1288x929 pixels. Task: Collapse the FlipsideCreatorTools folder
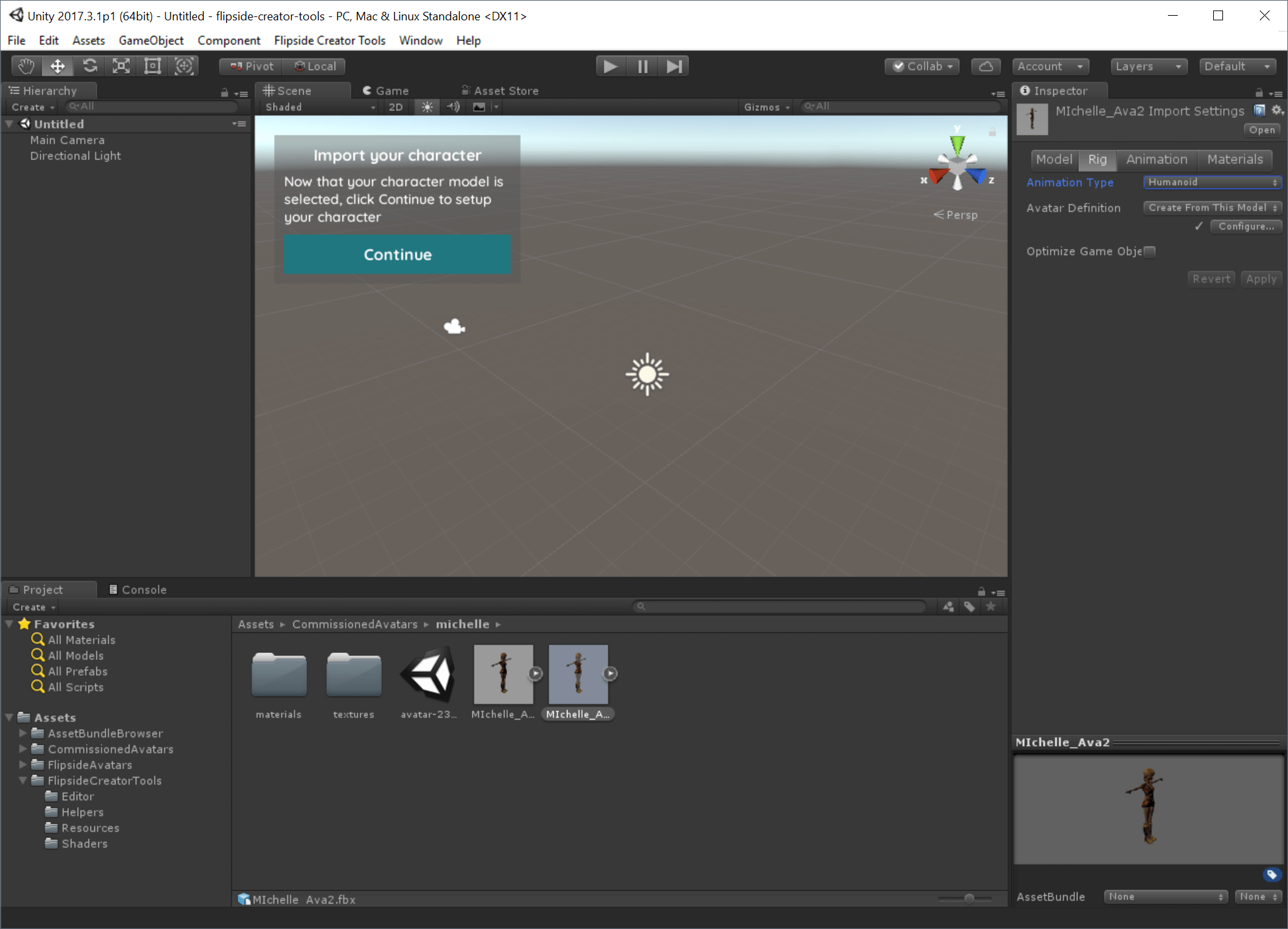tap(23, 781)
